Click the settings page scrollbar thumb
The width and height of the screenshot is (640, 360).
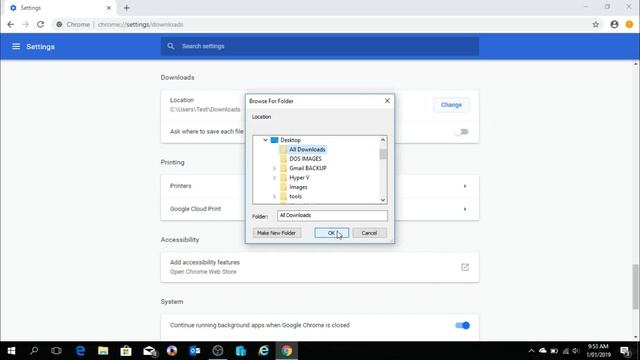[636, 287]
